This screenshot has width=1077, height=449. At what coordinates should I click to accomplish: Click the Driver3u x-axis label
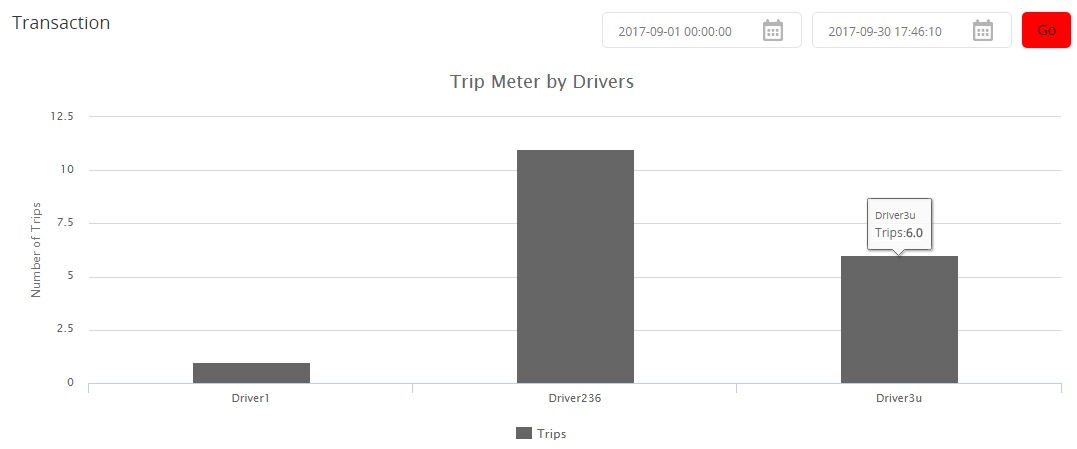click(899, 398)
